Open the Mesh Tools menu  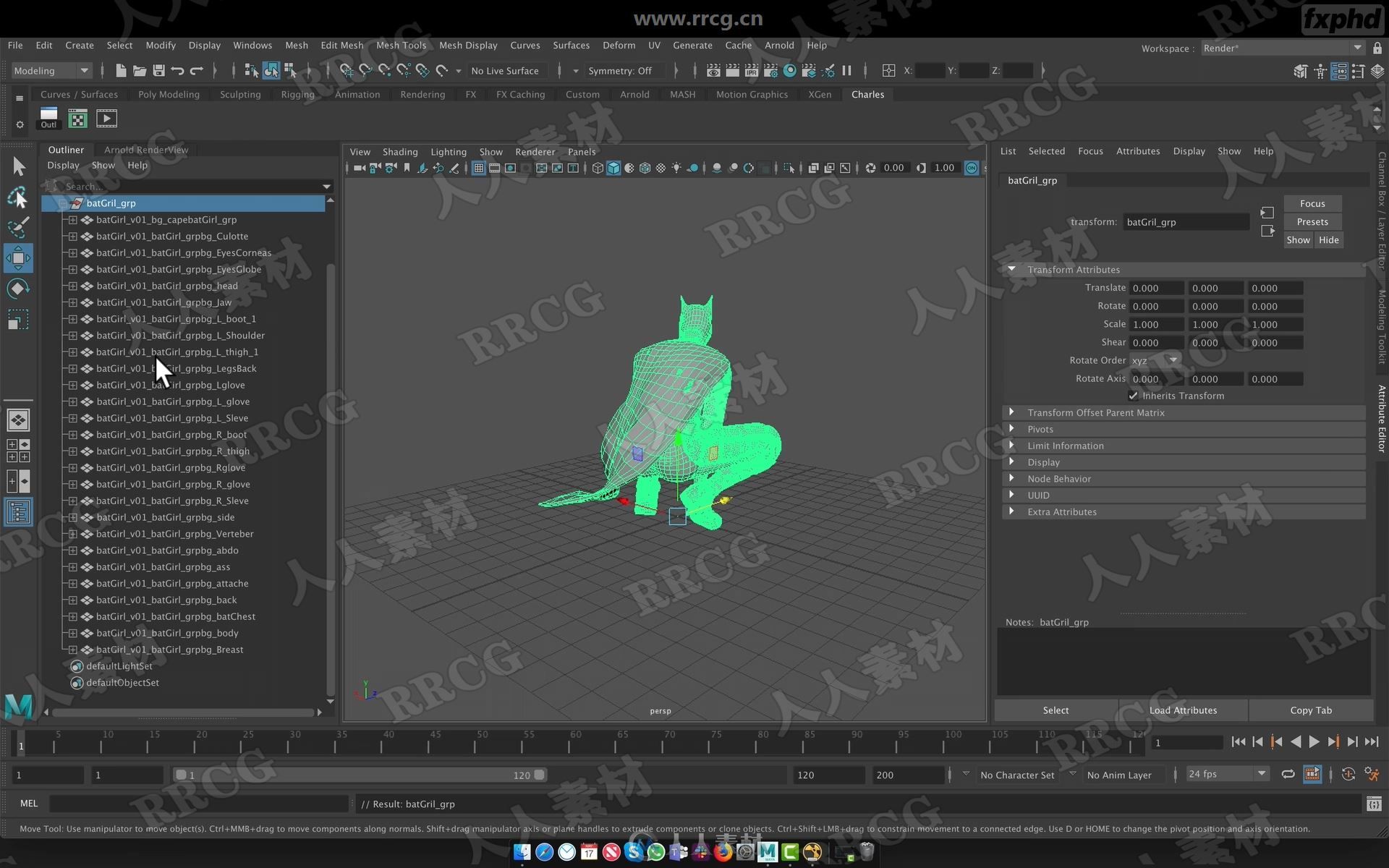point(401,45)
